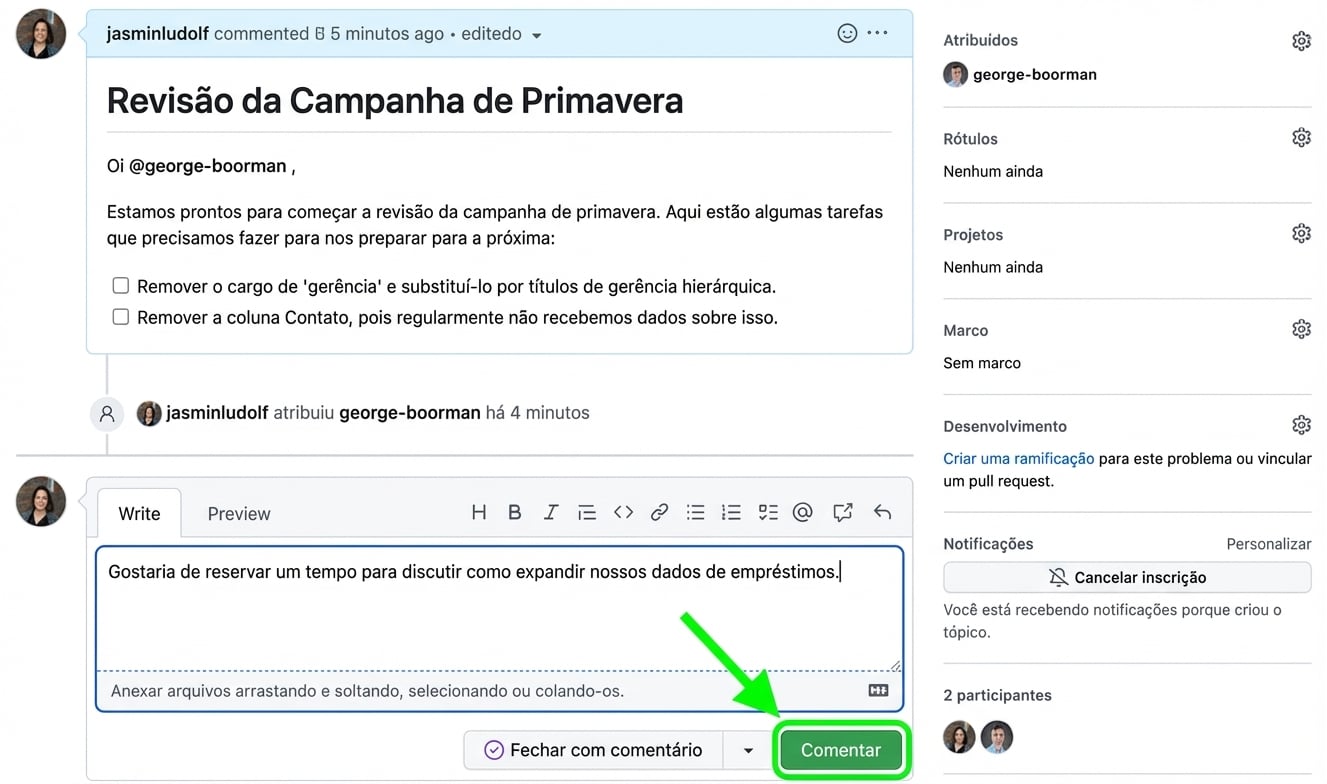The height and width of the screenshot is (784, 1327).
Task: Click the '5 minutos ago' timestamp
Action: pyautogui.click(x=387, y=33)
